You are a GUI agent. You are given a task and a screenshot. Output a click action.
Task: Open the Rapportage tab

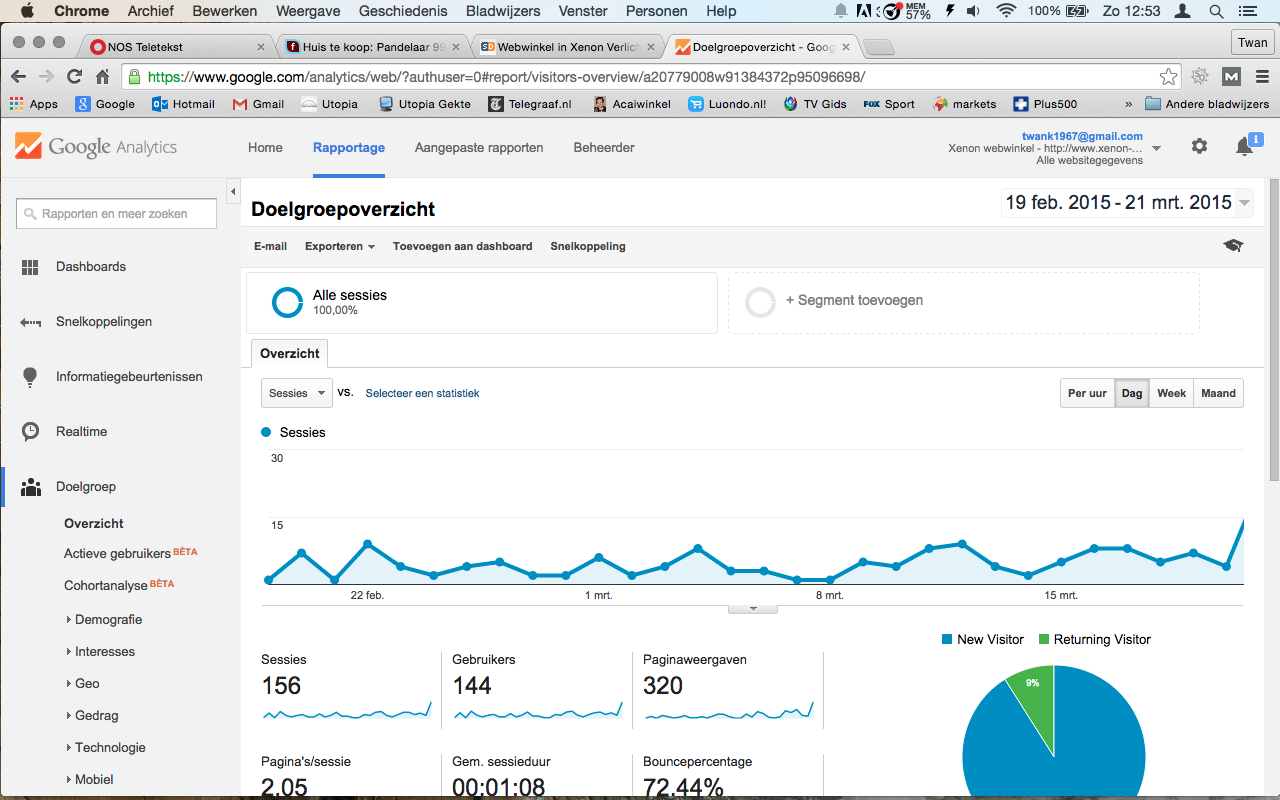349,147
